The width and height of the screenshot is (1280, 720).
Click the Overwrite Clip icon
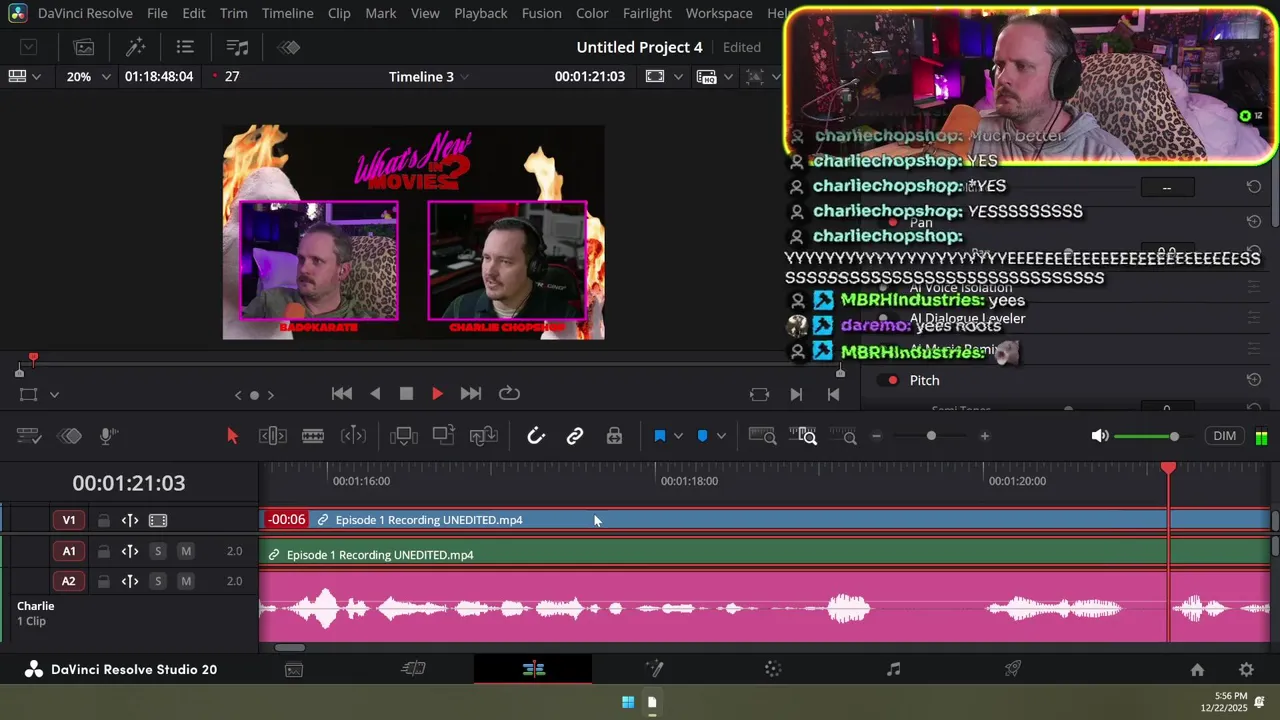(443, 436)
